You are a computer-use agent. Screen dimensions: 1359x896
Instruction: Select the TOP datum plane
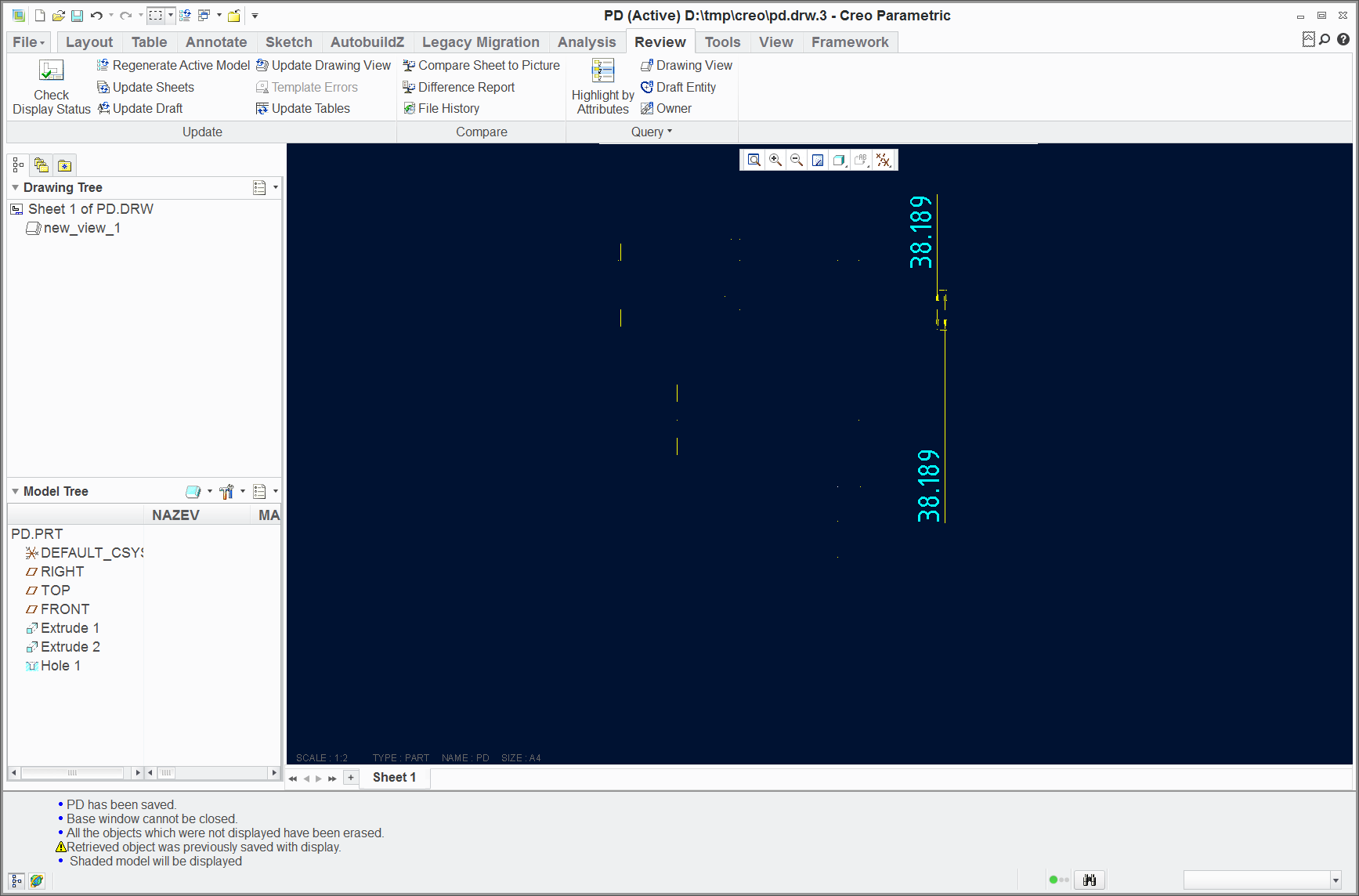pyautogui.click(x=48, y=591)
